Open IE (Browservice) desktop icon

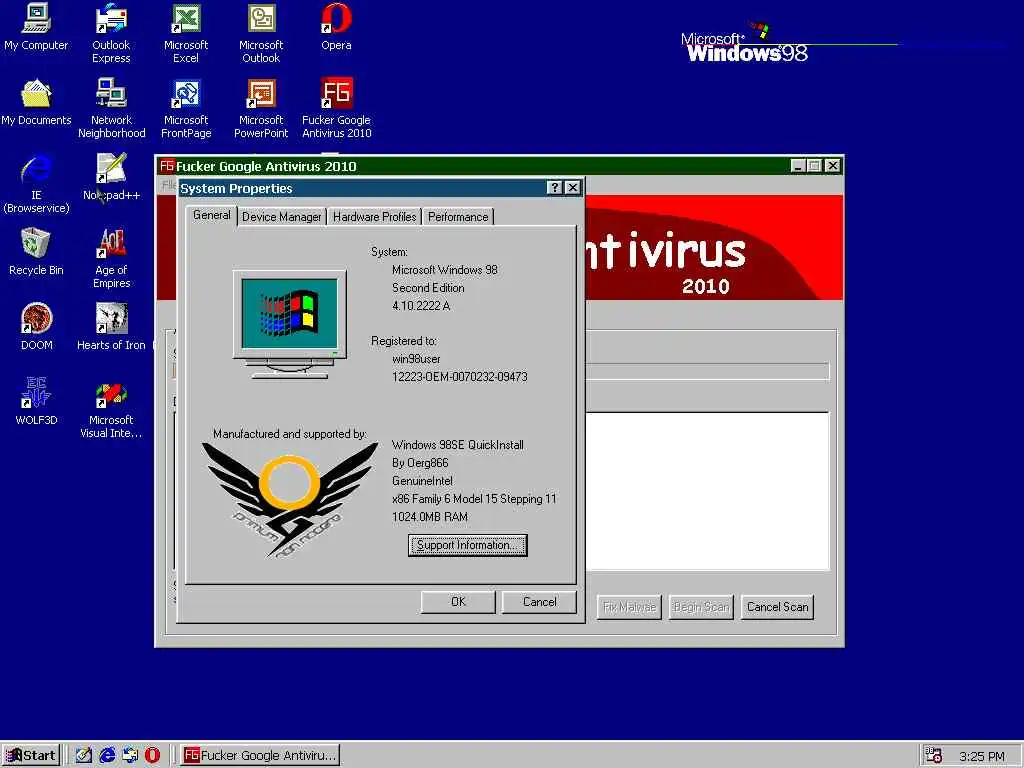coord(36,183)
